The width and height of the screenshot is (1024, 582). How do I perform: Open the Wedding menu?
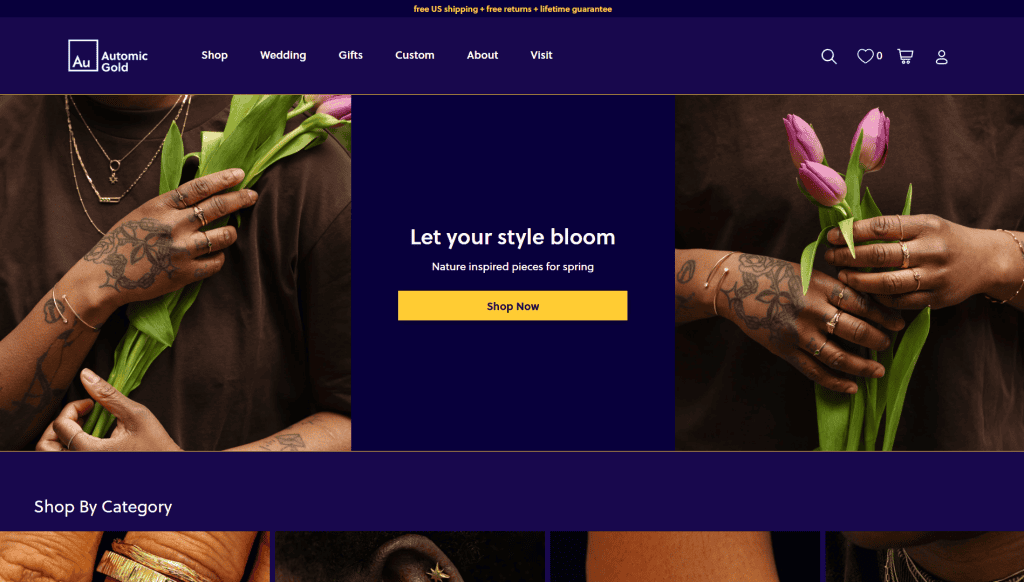tap(283, 56)
